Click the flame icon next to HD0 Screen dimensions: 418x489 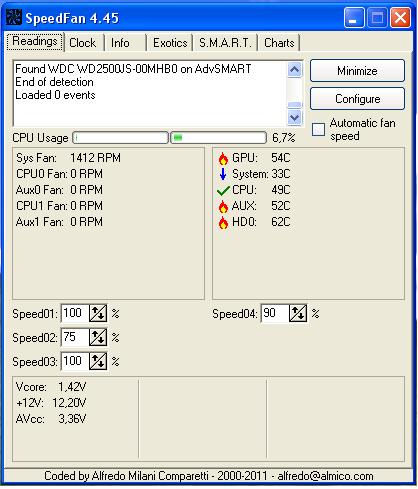(x=223, y=222)
